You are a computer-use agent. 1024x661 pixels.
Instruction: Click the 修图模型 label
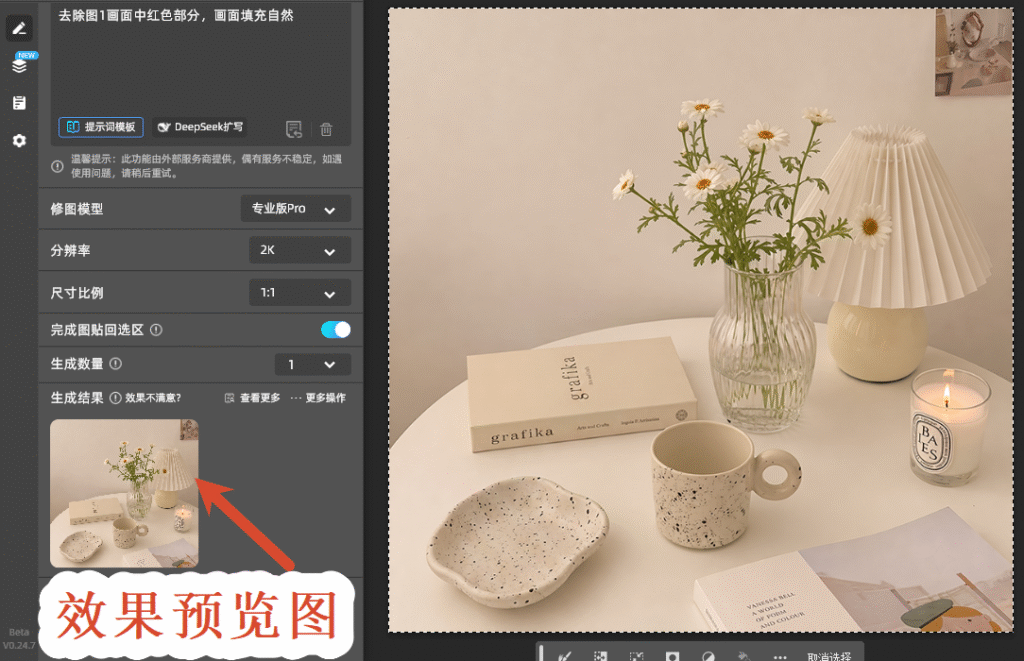(x=77, y=209)
